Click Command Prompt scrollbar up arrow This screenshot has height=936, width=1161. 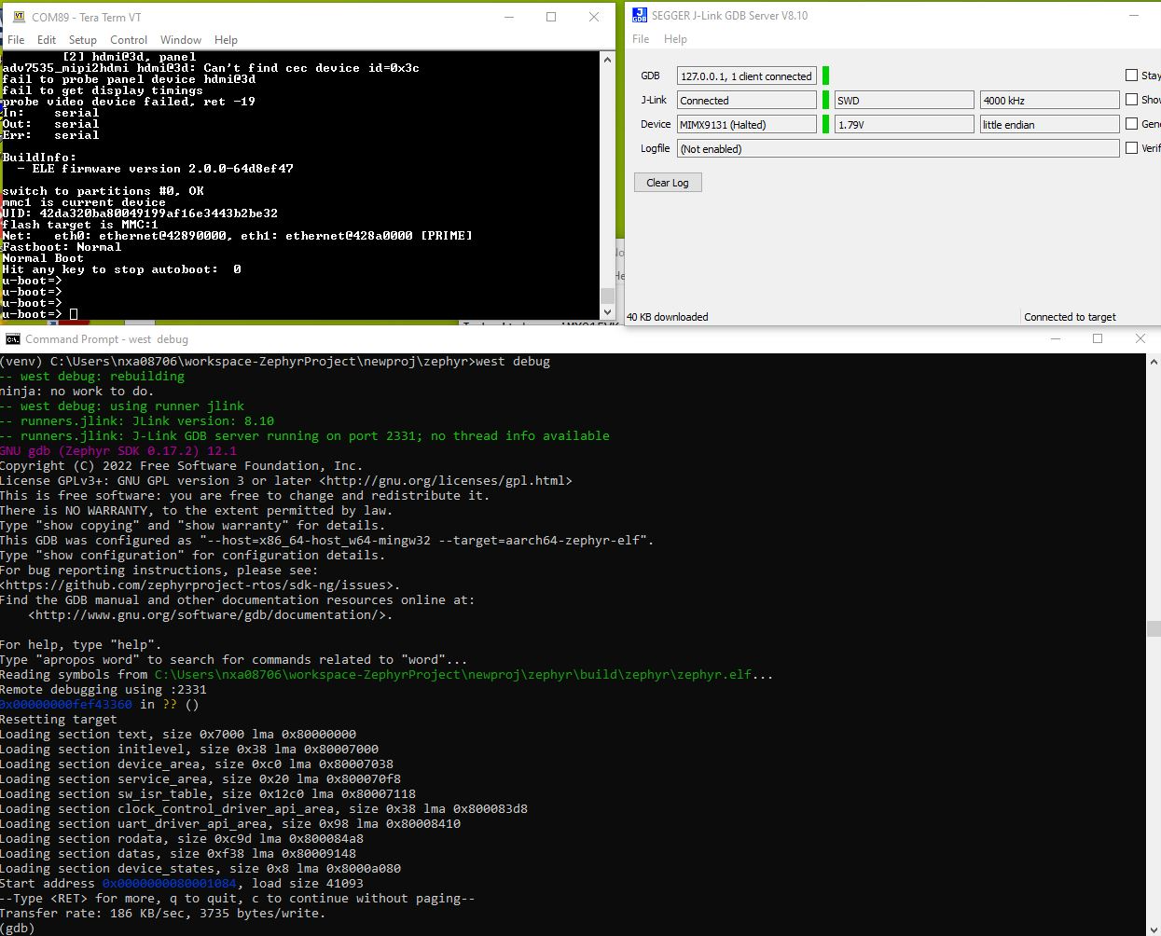1154,361
